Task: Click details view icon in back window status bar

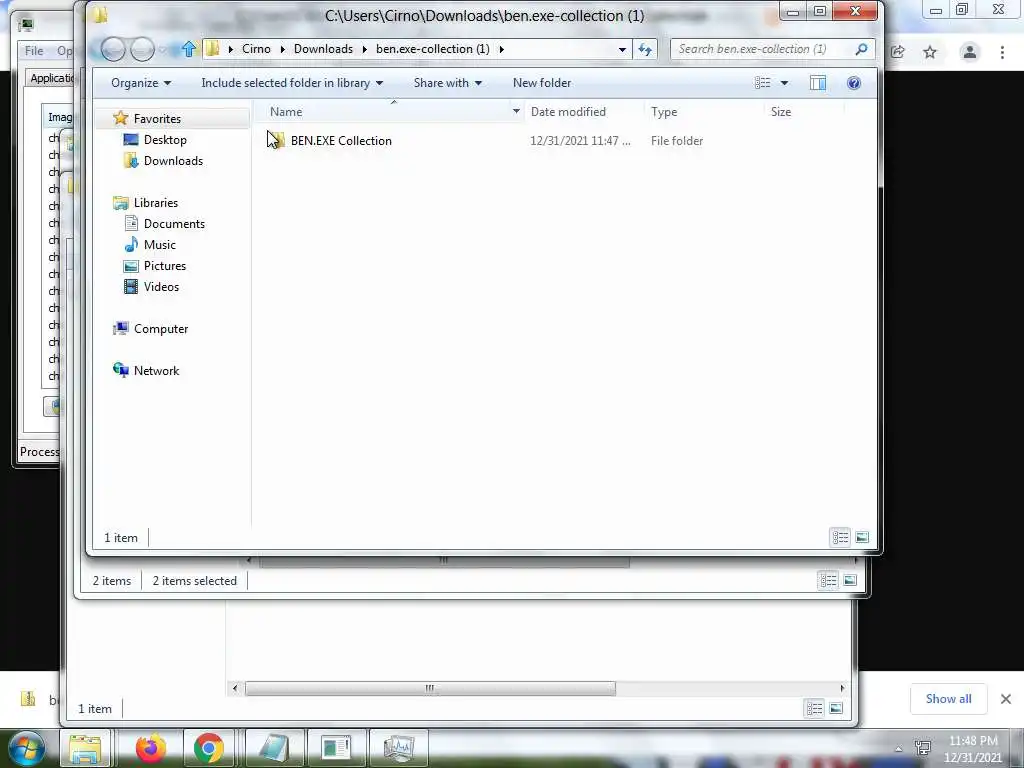Action: 828,580
